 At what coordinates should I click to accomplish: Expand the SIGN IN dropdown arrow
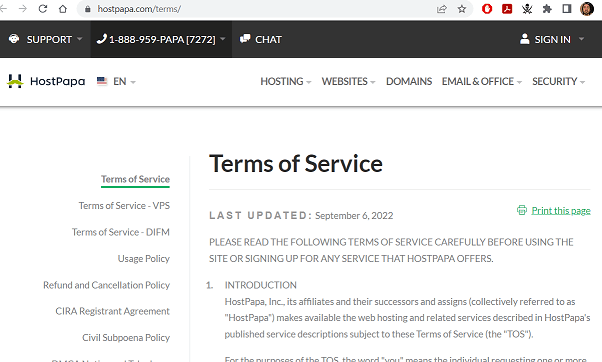(581, 39)
